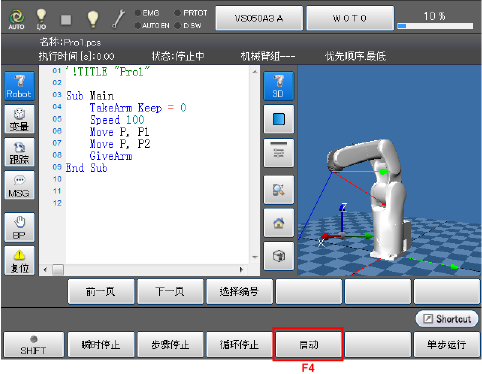Open the 跟踪 trace panel
Viewport: 482px width, 374px height.
point(19,152)
